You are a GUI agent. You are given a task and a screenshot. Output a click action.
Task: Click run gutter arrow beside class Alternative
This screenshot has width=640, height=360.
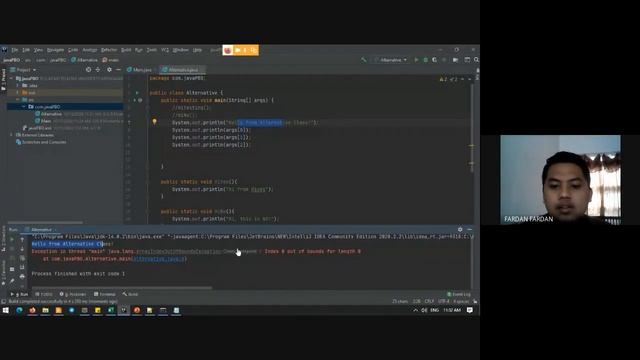(x=137, y=93)
